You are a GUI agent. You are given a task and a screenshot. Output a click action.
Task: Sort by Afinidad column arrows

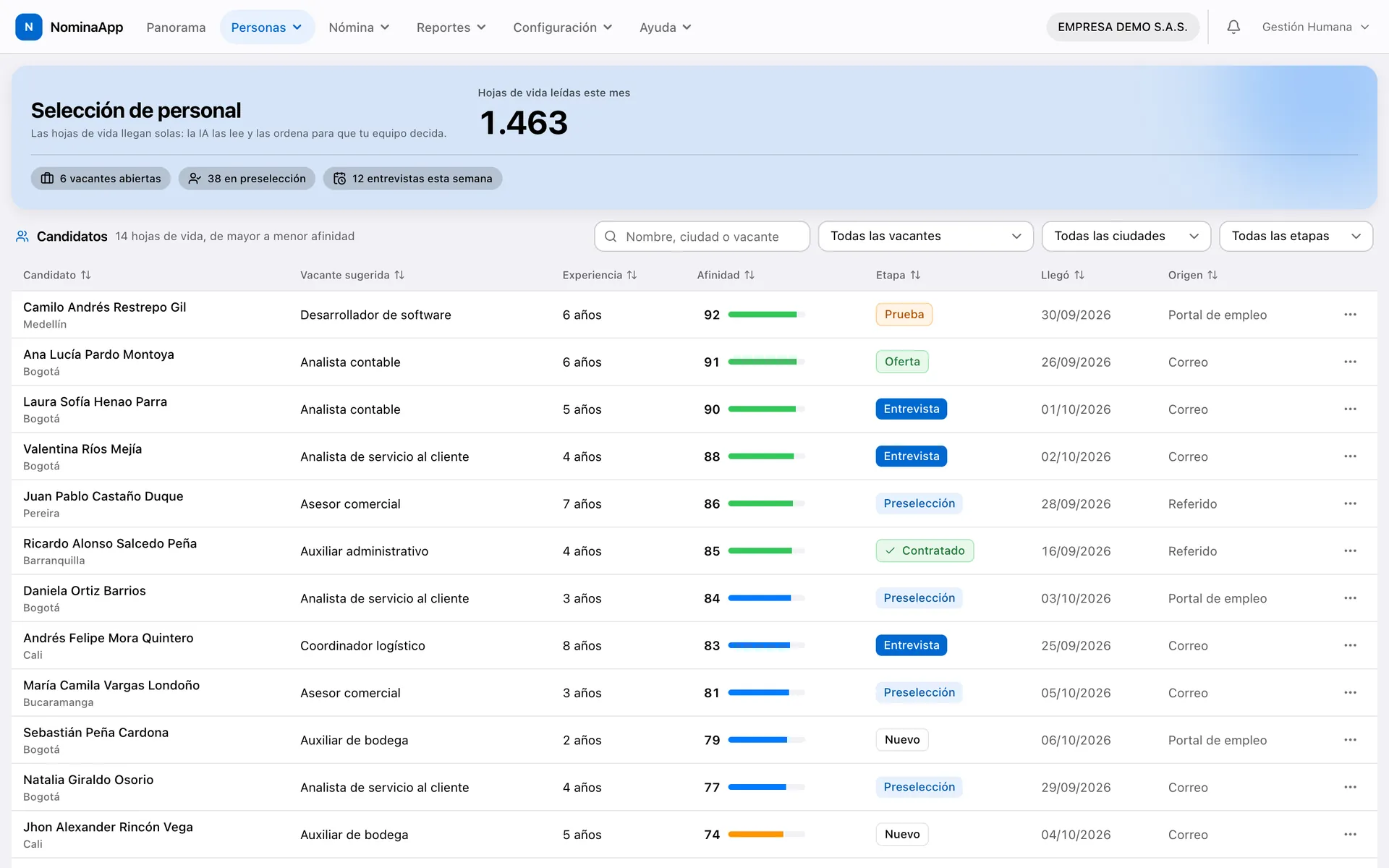[749, 275]
